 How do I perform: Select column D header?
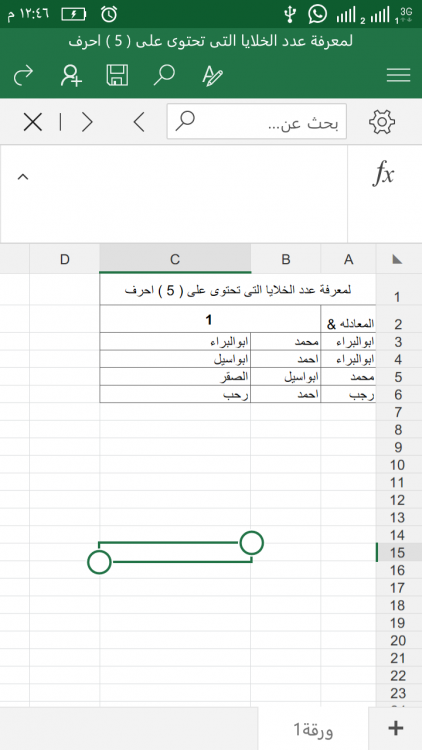65,259
